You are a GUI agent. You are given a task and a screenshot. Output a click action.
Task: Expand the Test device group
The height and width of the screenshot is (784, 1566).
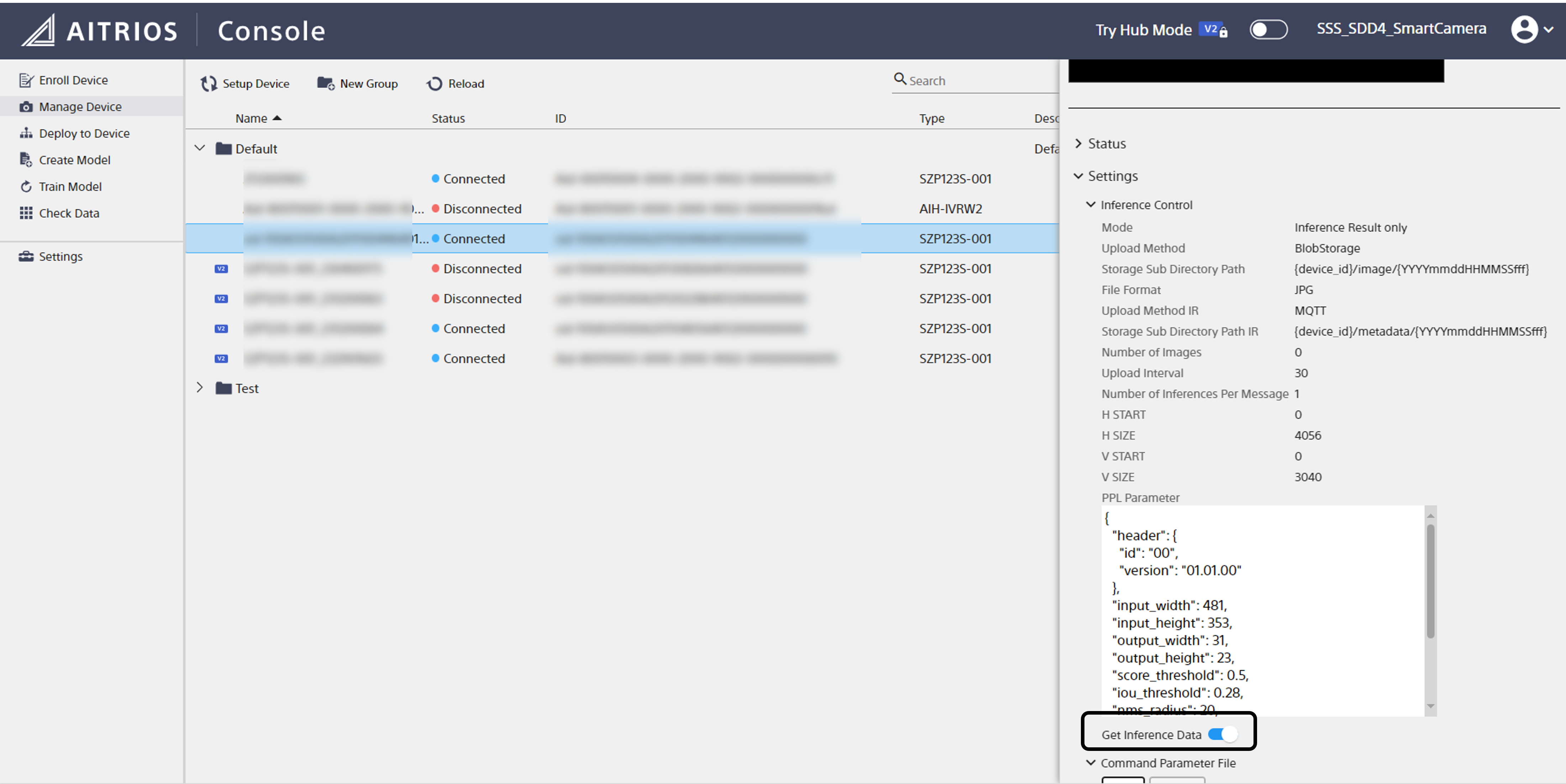coord(199,388)
